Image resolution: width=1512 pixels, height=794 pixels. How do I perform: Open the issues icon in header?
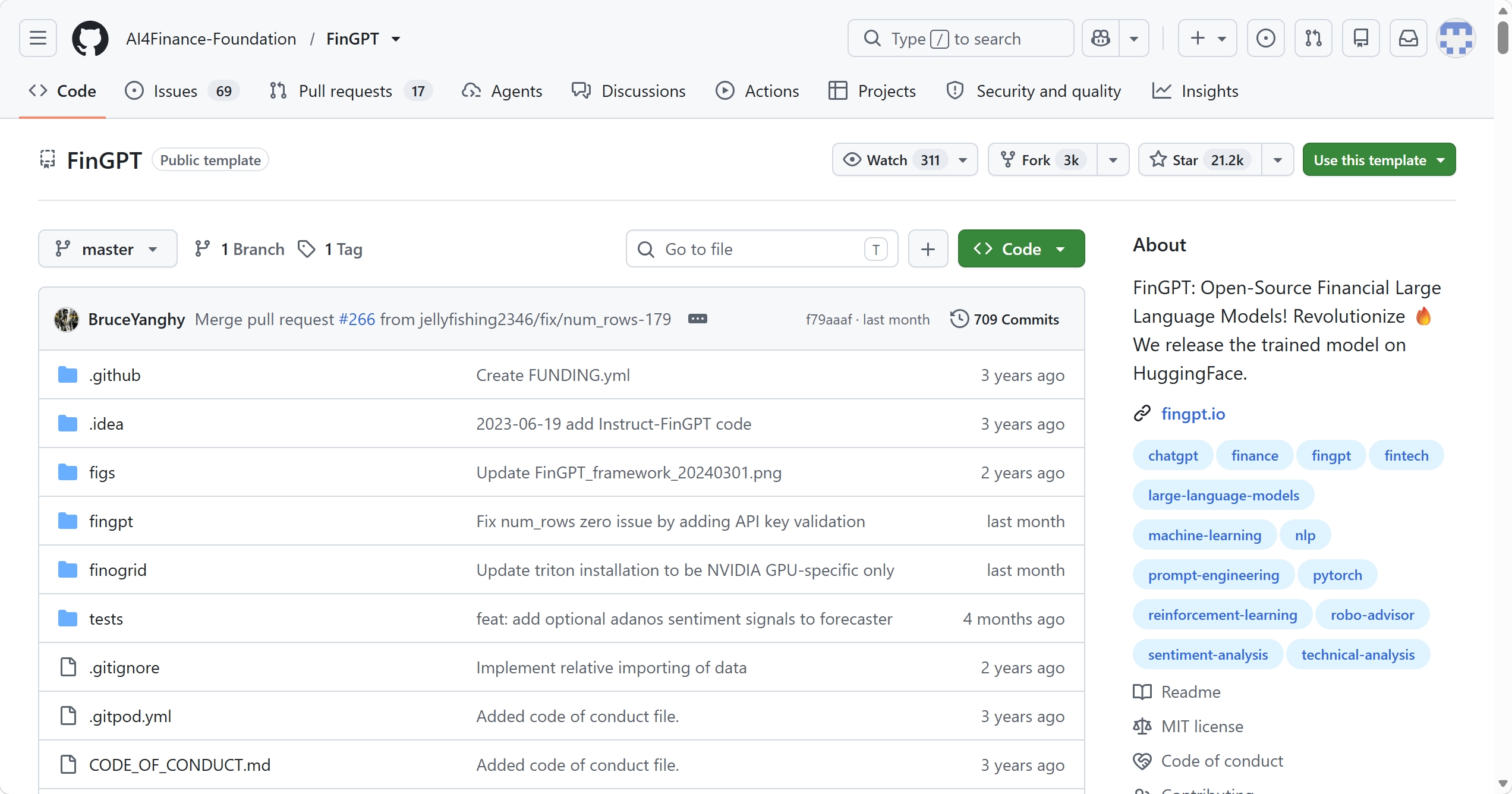click(x=1266, y=39)
